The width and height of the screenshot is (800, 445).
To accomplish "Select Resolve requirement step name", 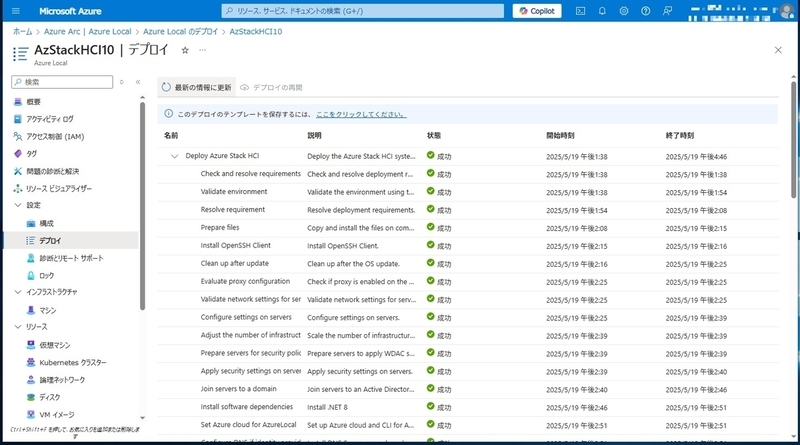I will click(233, 209).
